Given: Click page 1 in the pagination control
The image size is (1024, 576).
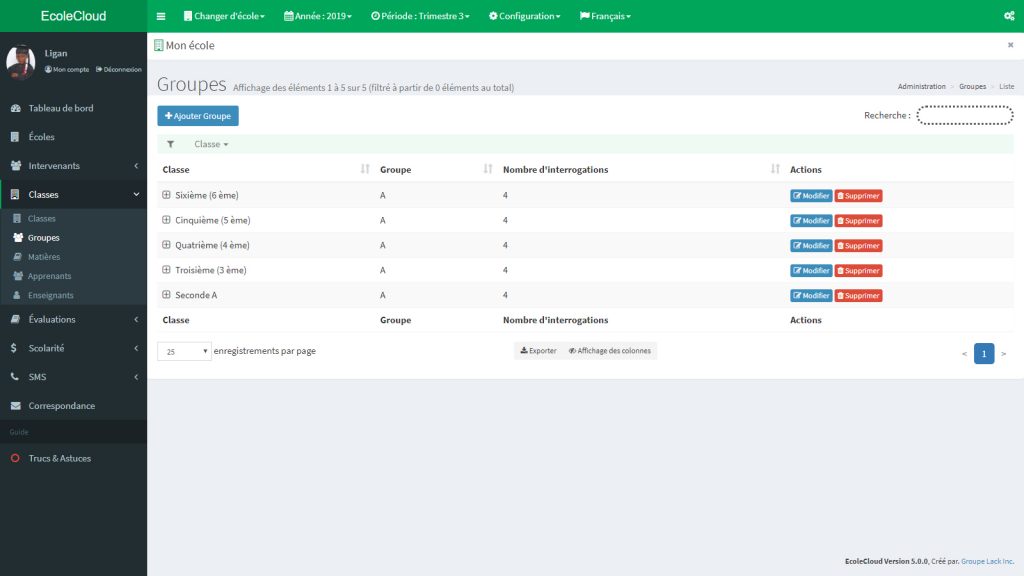Looking at the screenshot, I should click(984, 353).
